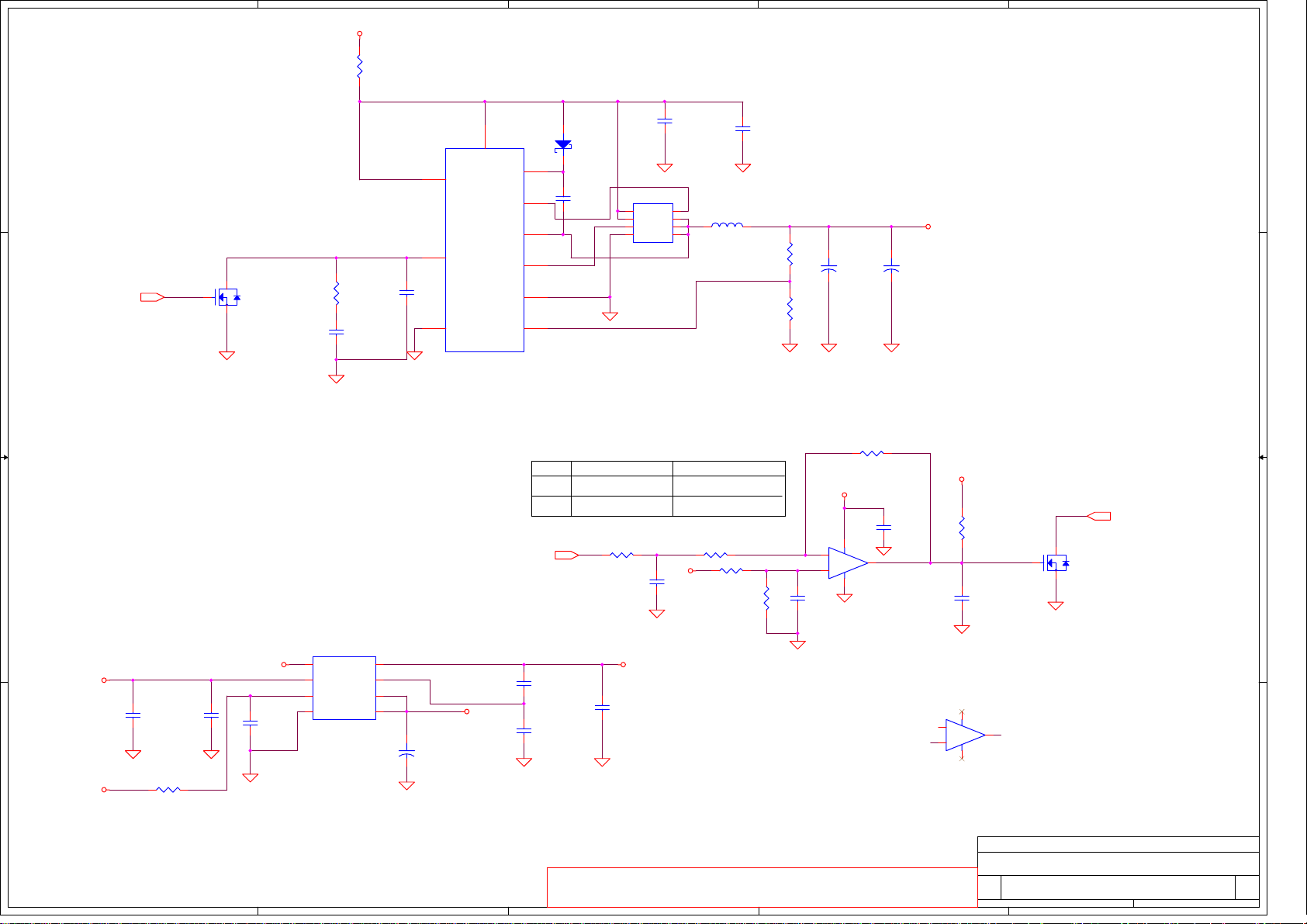The width and height of the screenshot is (1307, 924).
Task: Click the input port flag before the op-amp resistors
Action: [567, 555]
